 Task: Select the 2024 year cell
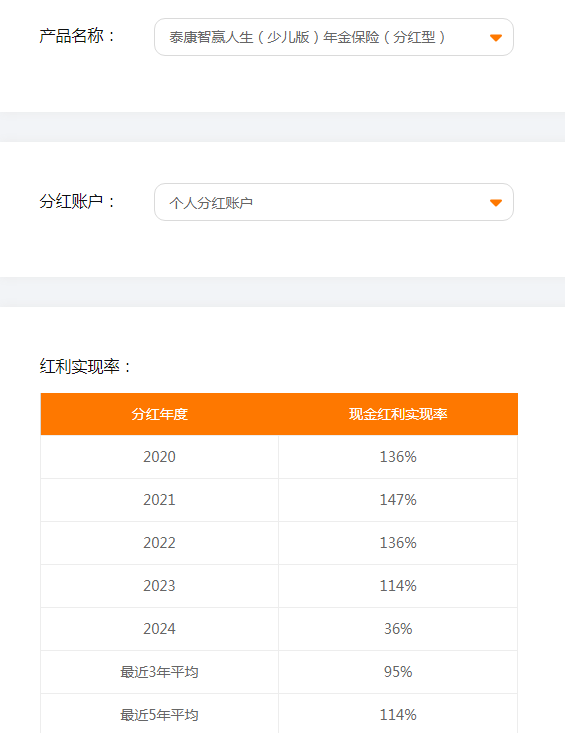[159, 629]
